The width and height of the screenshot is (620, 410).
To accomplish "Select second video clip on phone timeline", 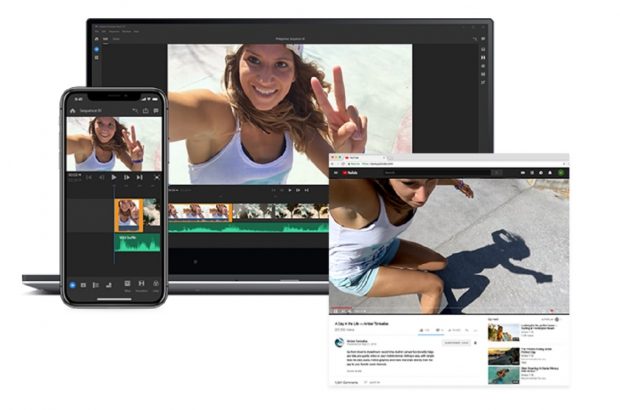I will (152, 212).
